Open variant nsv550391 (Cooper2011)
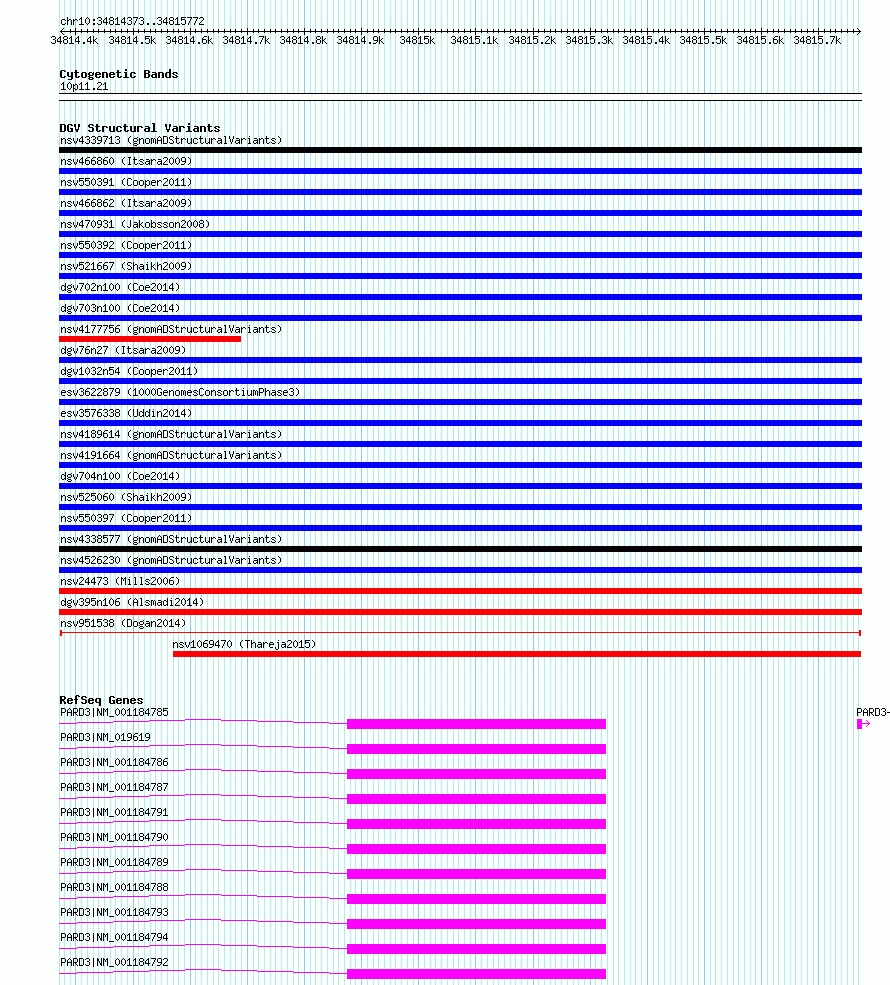This screenshot has height=985, width=890. [x=126, y=182]
